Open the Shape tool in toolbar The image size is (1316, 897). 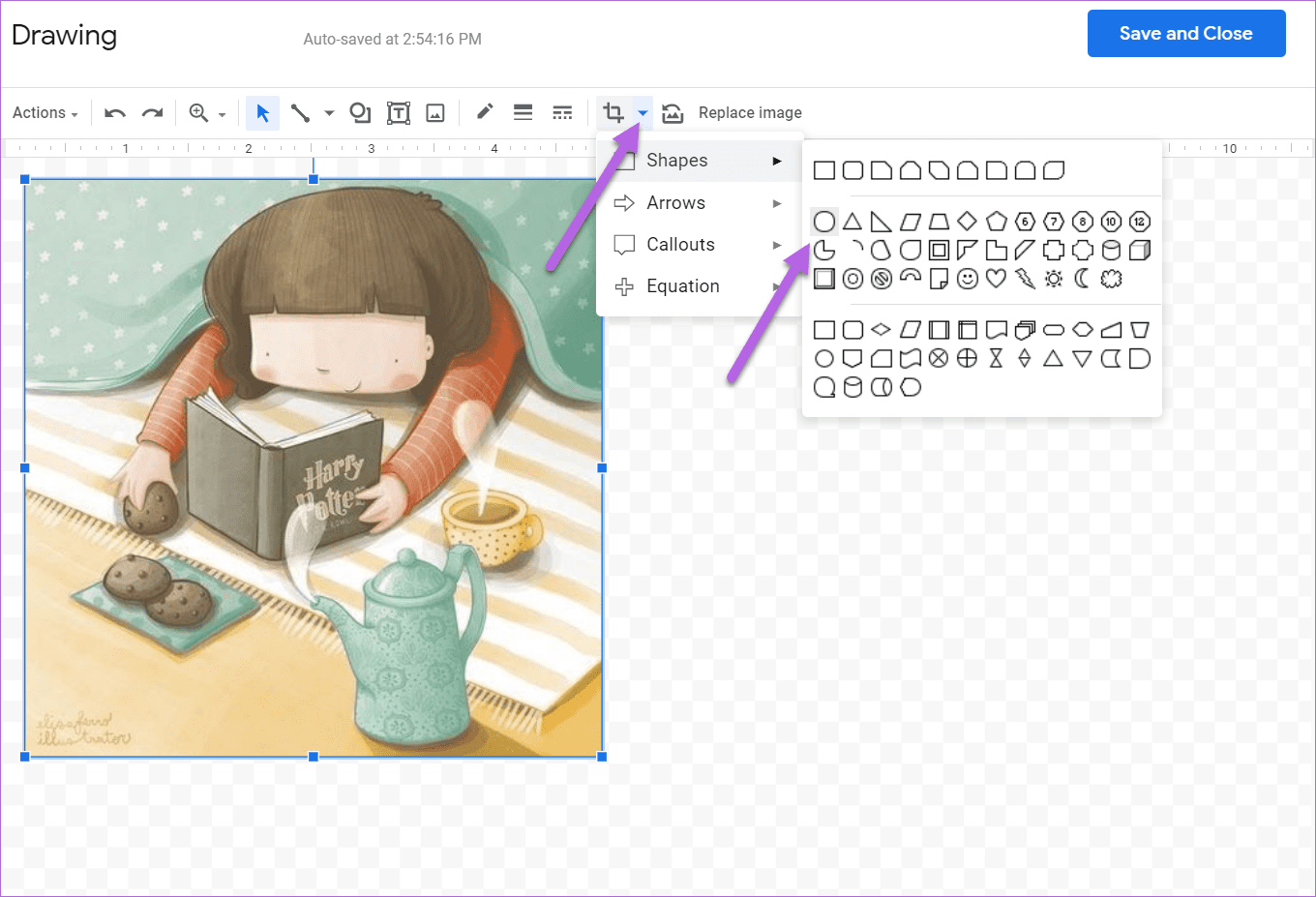[360, 113]
